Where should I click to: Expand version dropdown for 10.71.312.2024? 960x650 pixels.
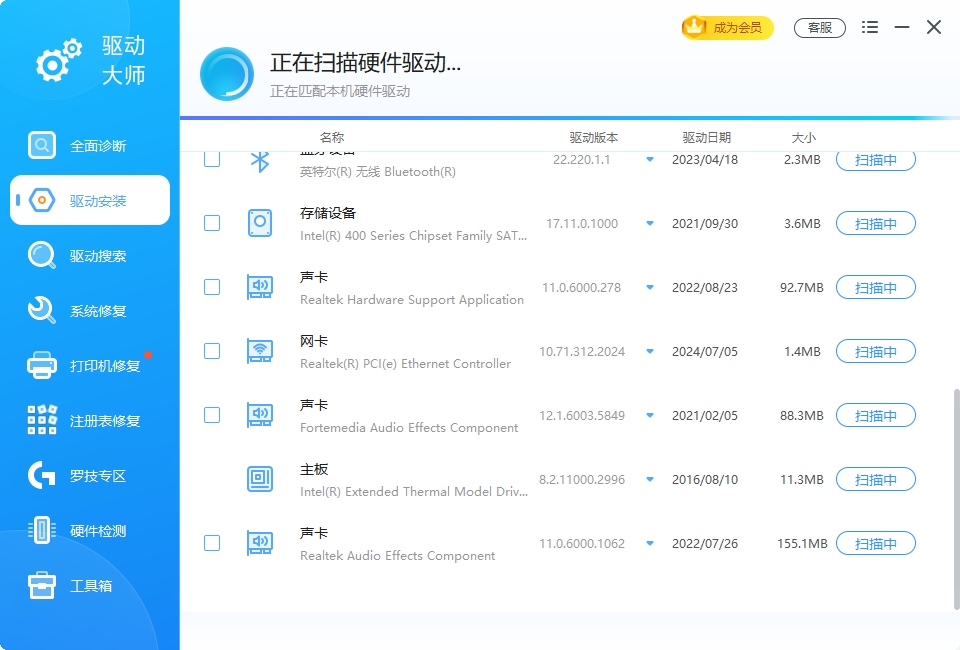coord(650,351)
